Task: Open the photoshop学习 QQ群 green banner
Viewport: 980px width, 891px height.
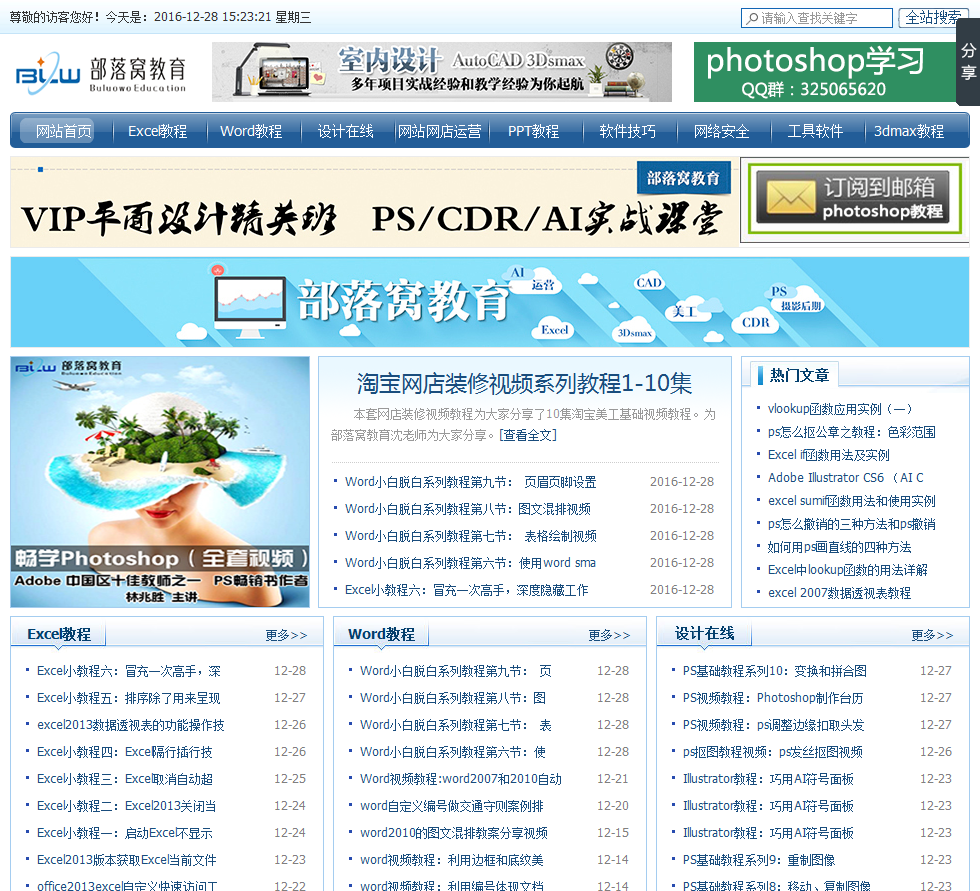Action: pos(824,72)
